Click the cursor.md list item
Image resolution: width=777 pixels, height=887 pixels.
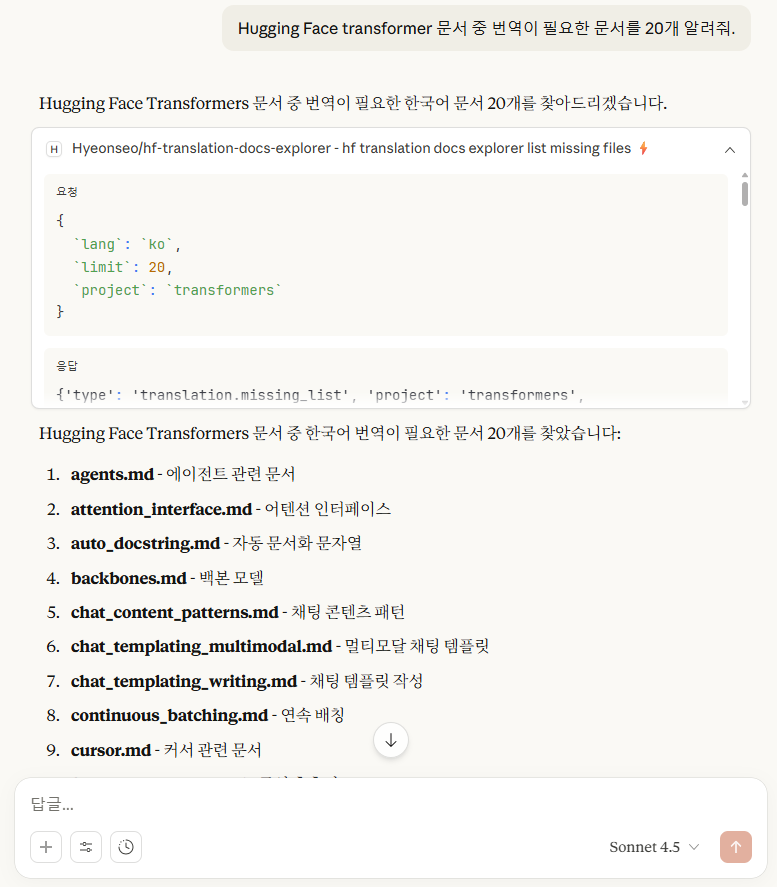click(110, 750)
